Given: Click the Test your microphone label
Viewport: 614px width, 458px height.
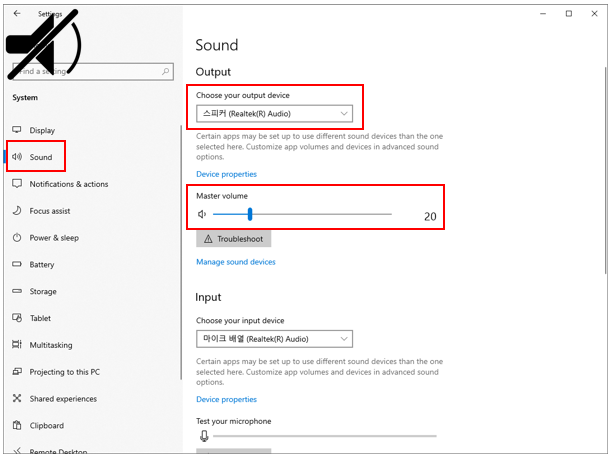Looking at the screenshot, I should pos(234,421).
